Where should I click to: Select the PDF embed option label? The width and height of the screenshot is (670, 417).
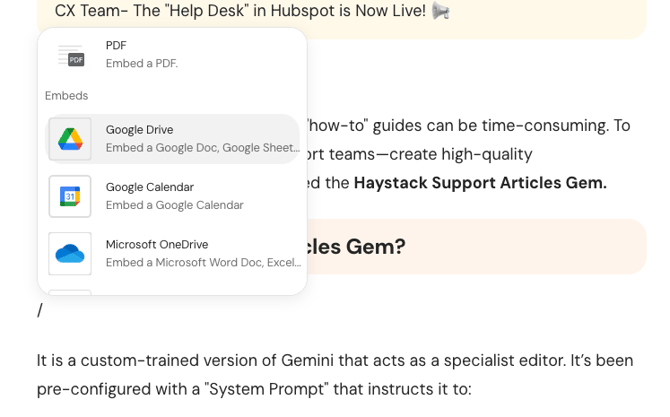116,45
